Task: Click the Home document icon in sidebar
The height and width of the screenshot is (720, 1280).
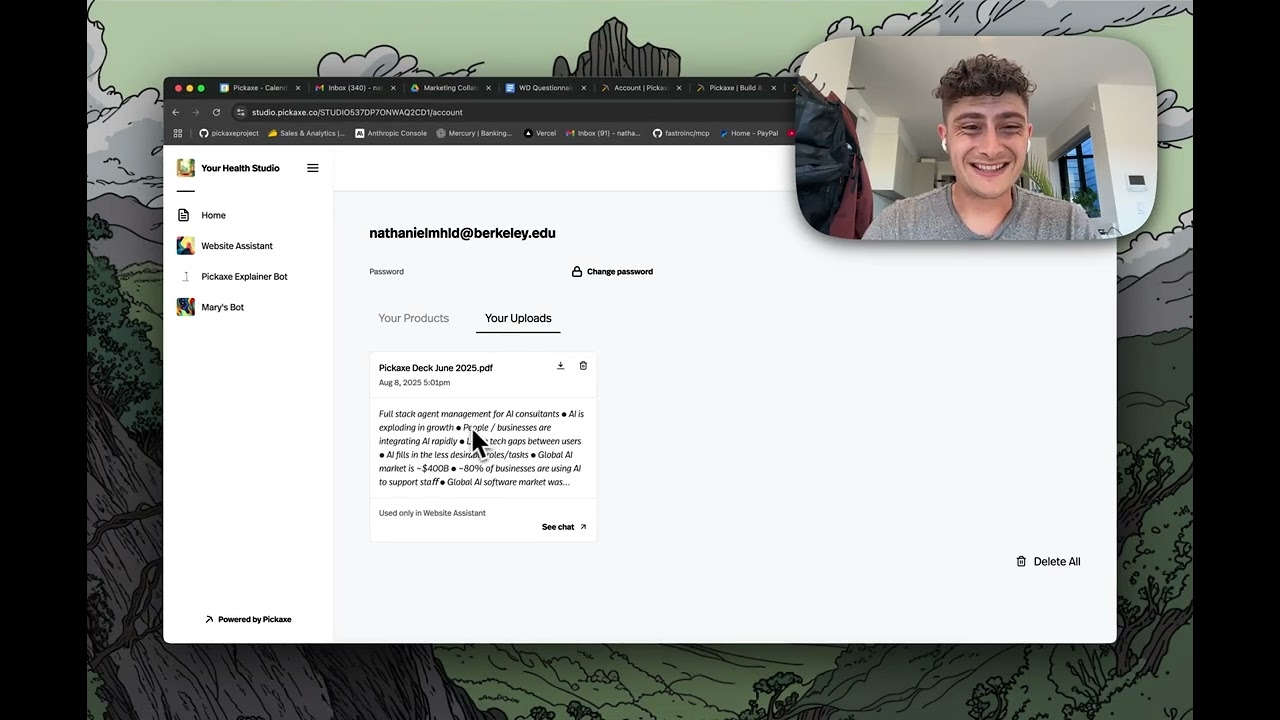Action: (183, 215)
